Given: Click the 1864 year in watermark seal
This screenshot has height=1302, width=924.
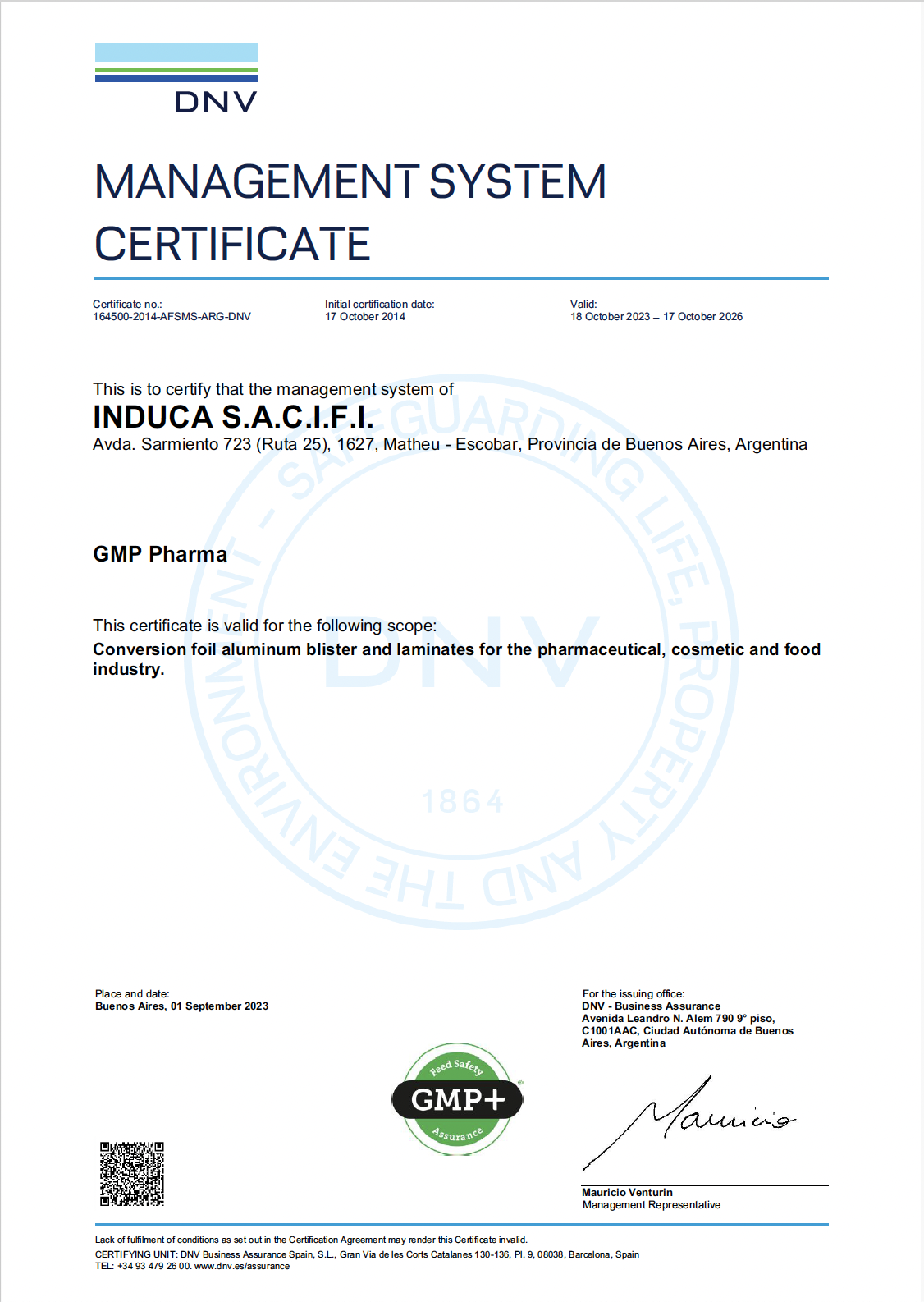Looking at the screenshot, I should click(x=463, y=802).
